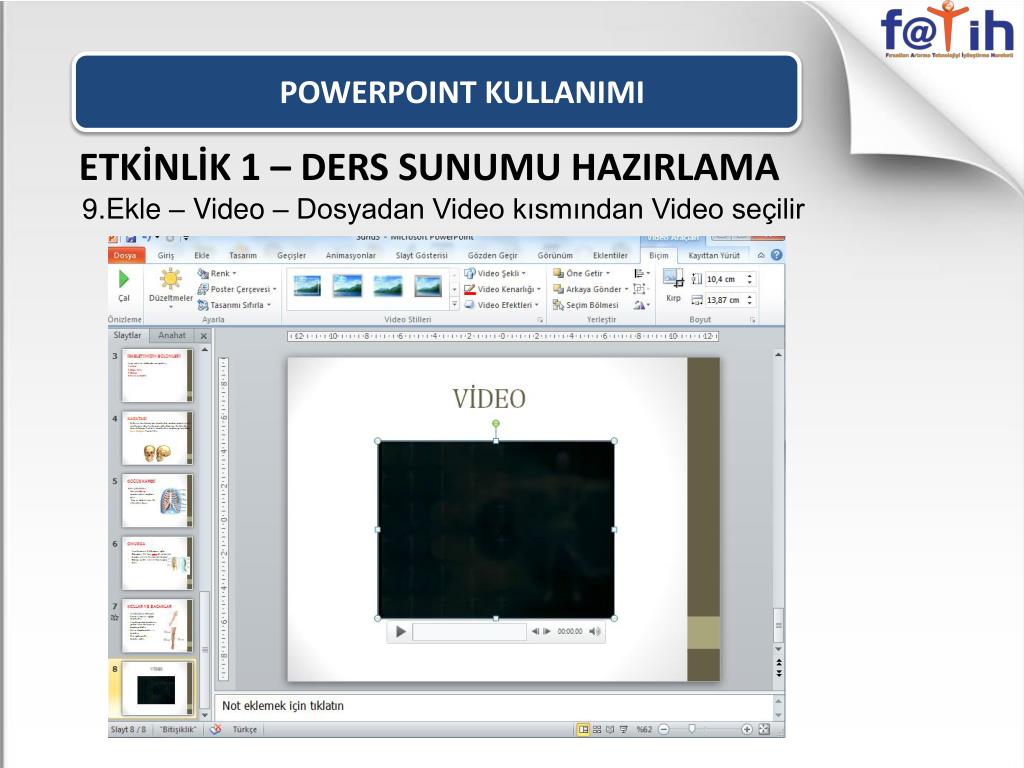
Task: Open Video Efektleri dropdown
Action: click(x=502, y=305)
